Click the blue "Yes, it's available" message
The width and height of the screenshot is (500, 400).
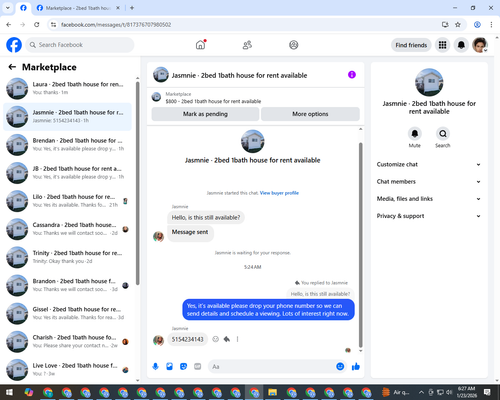[x=268, y=310]
